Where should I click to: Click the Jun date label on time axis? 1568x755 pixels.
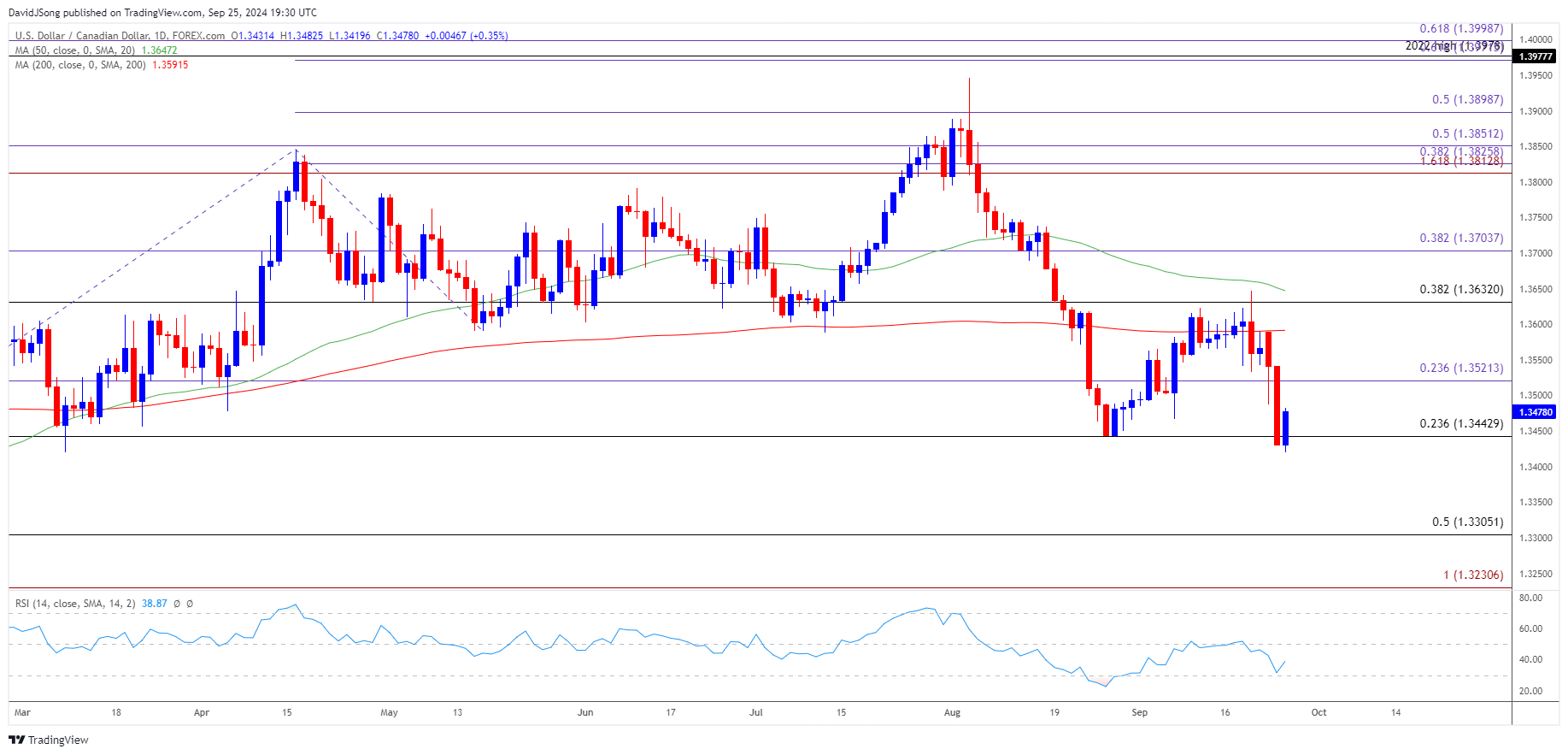click(585, 712)
